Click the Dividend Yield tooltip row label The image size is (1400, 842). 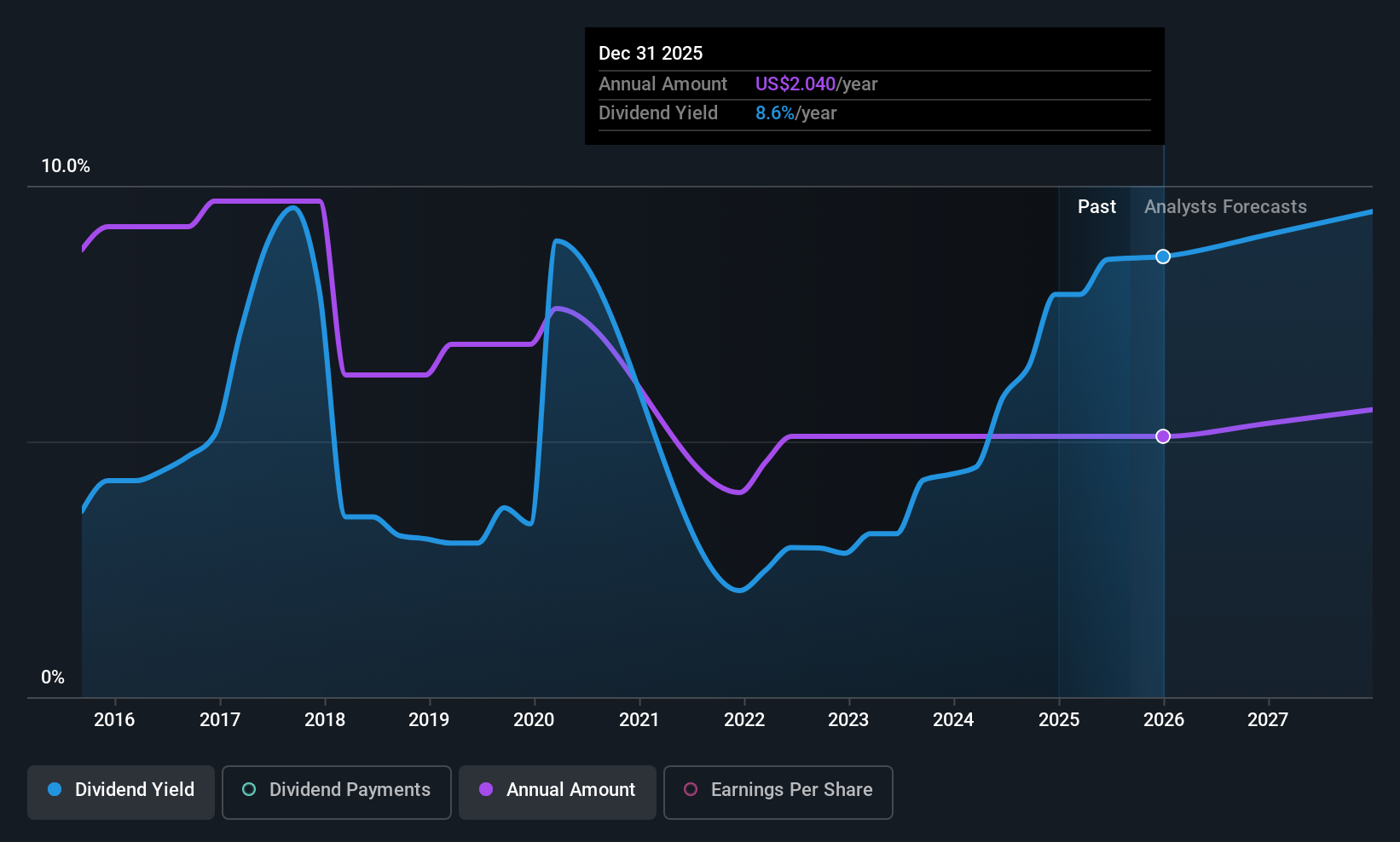point(658,113)
